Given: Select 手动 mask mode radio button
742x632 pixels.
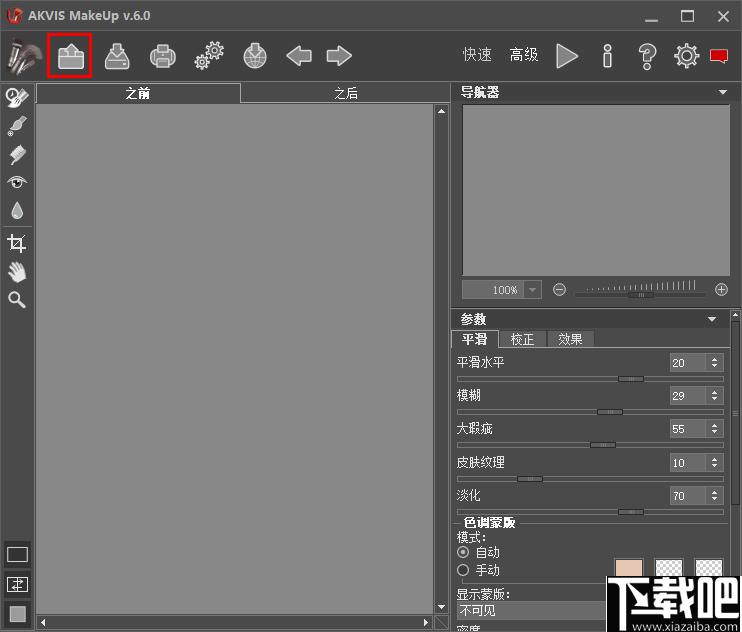Looking at the screenshot, I should (x=463, y=570).
